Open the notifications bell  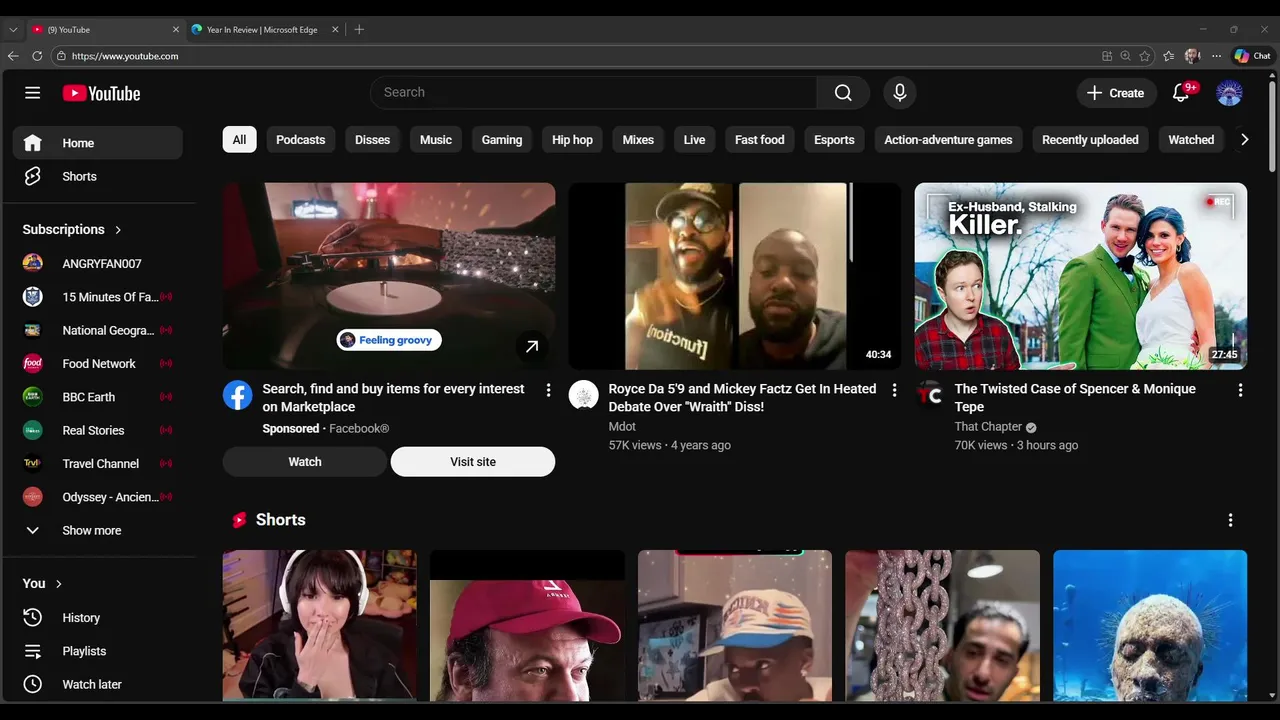[1182, 93]
